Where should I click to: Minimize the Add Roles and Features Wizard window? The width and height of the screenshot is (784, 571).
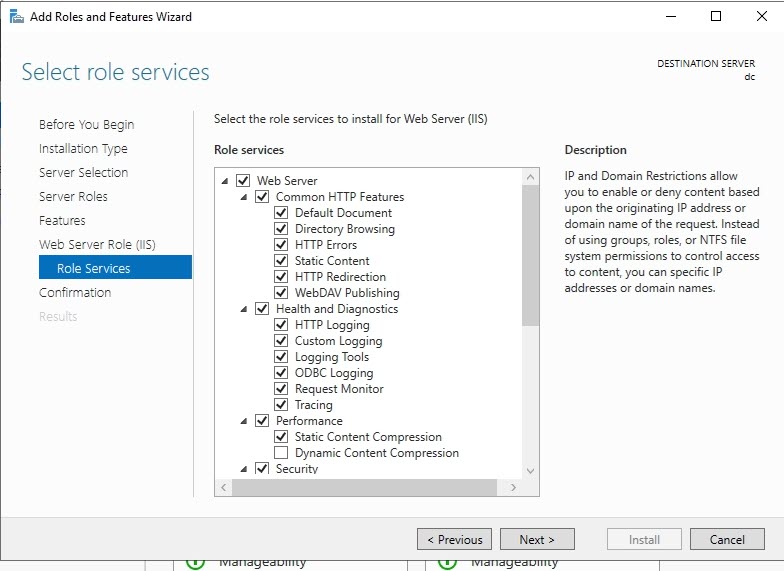click(x=670, y=16)
